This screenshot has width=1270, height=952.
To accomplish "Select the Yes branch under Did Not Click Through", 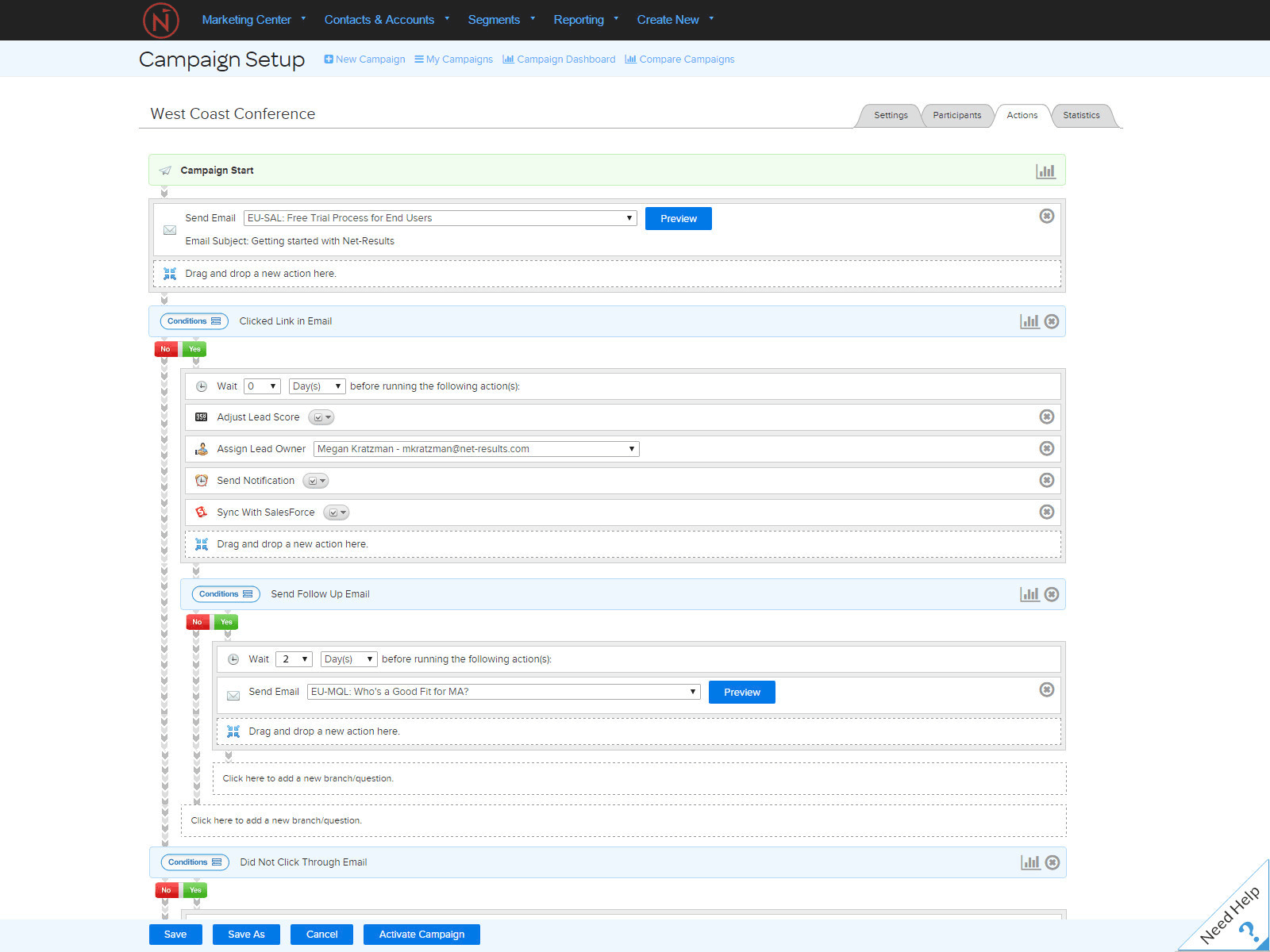I will 195,890.
